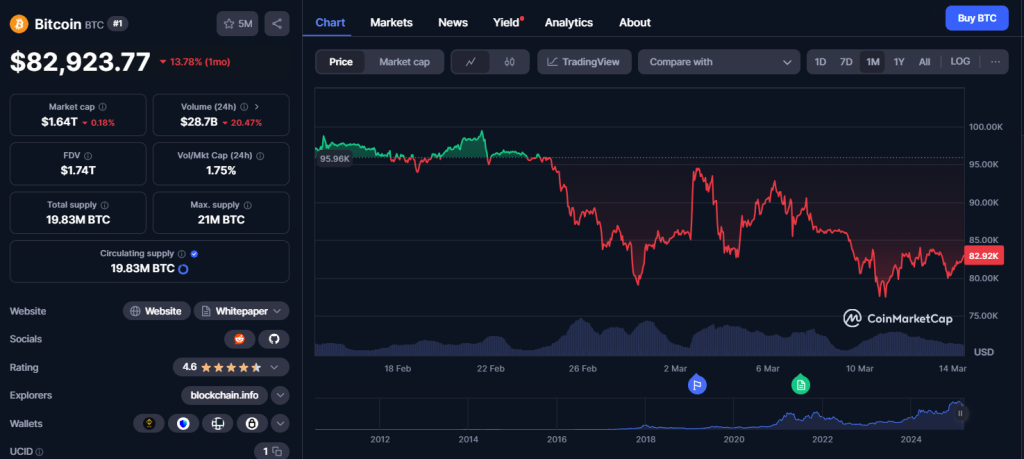
Task: Open the blockchain.info explorer link
Action: click(225, 396)
